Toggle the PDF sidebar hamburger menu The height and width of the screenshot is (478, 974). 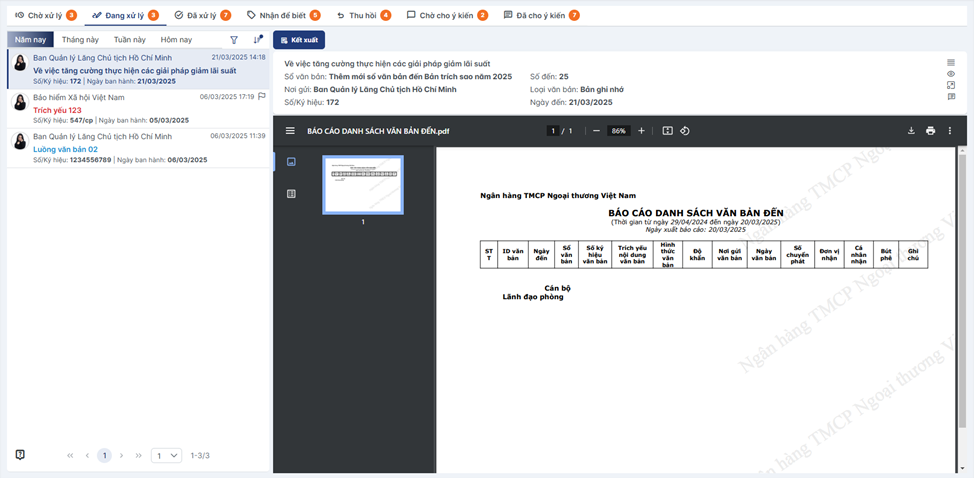coord(290,131)
